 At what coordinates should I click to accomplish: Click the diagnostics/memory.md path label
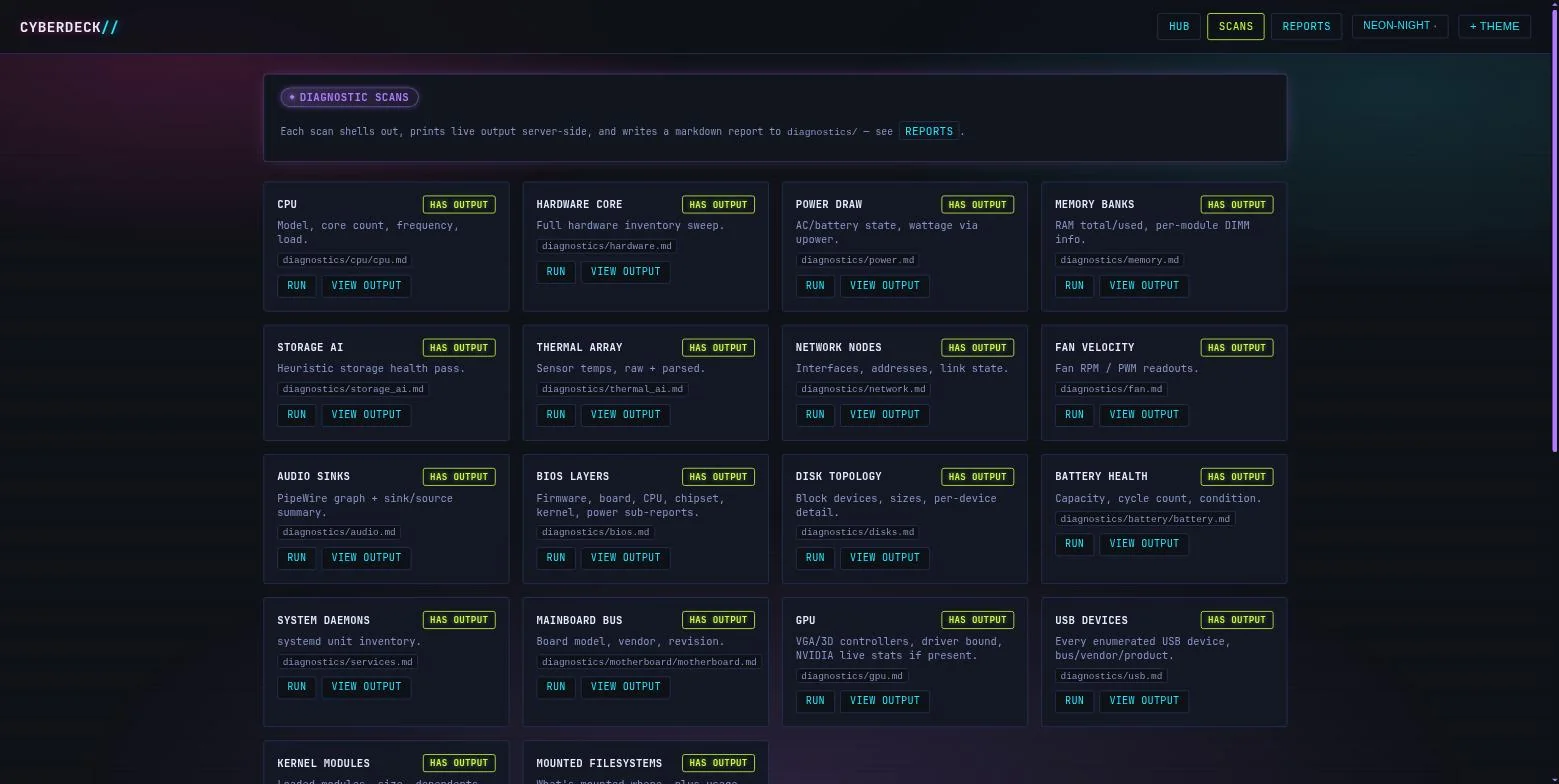[x=1119, y=260]
